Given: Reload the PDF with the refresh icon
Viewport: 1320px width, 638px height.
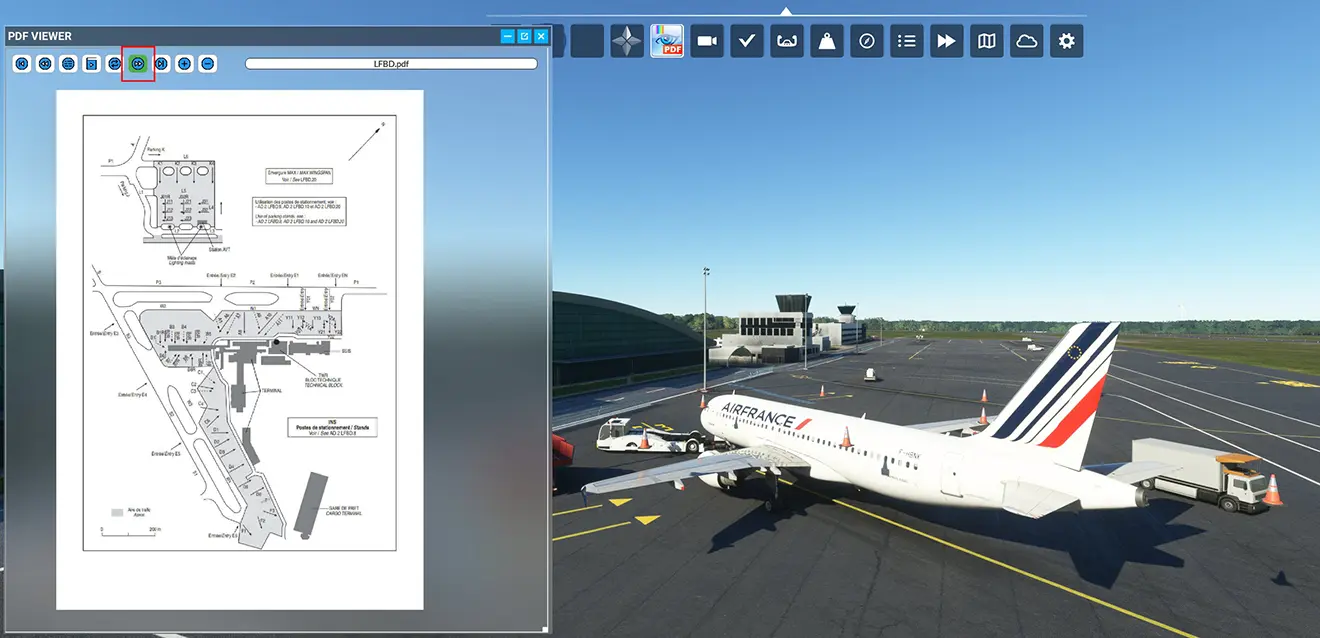Looking at the screenshot, I should (115, 64).
